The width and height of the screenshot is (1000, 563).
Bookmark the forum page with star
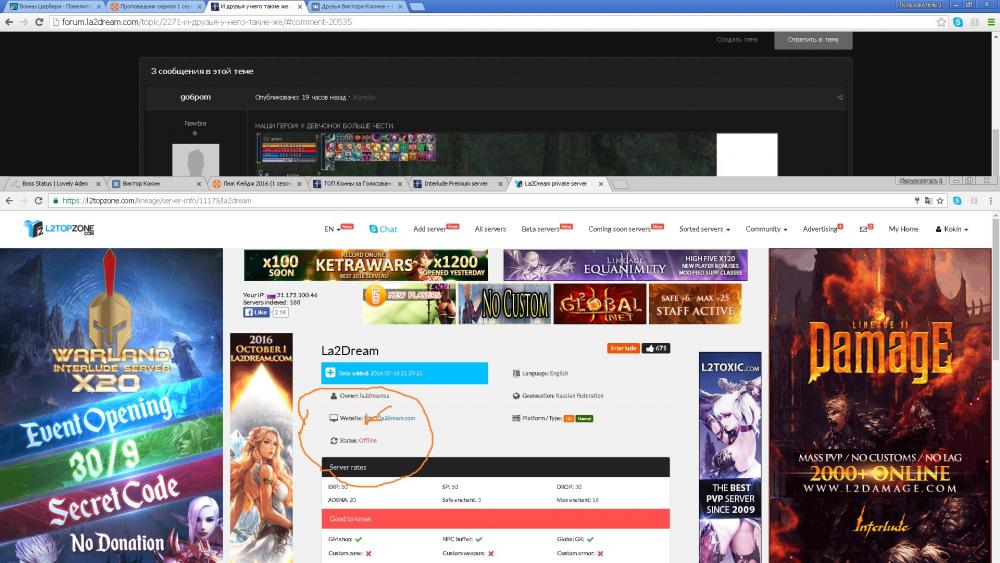point(941,22)
